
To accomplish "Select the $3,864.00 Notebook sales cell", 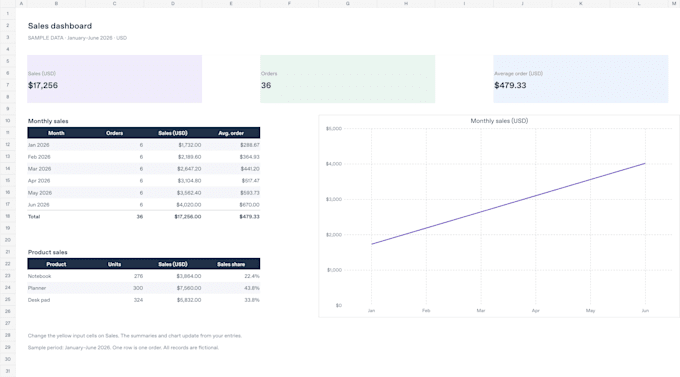I will [173, 276].
